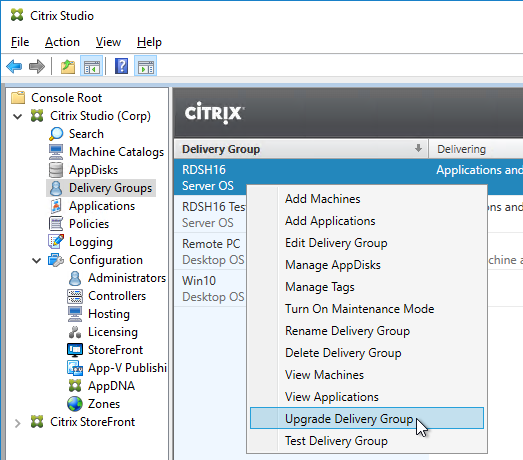Click the Console Root folder icon

[x=18, y=98]
